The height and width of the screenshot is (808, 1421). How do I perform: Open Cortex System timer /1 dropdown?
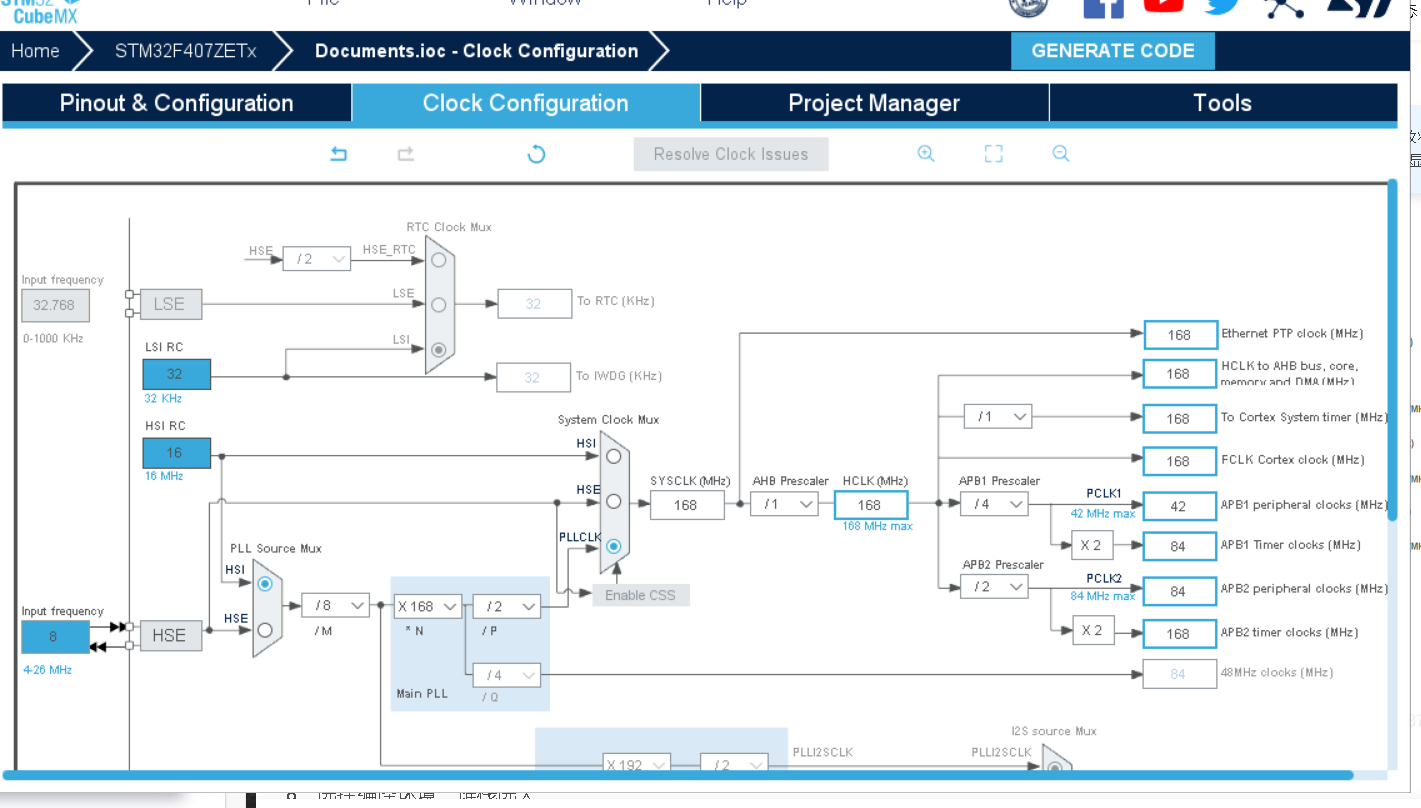(x=997, y=416)
